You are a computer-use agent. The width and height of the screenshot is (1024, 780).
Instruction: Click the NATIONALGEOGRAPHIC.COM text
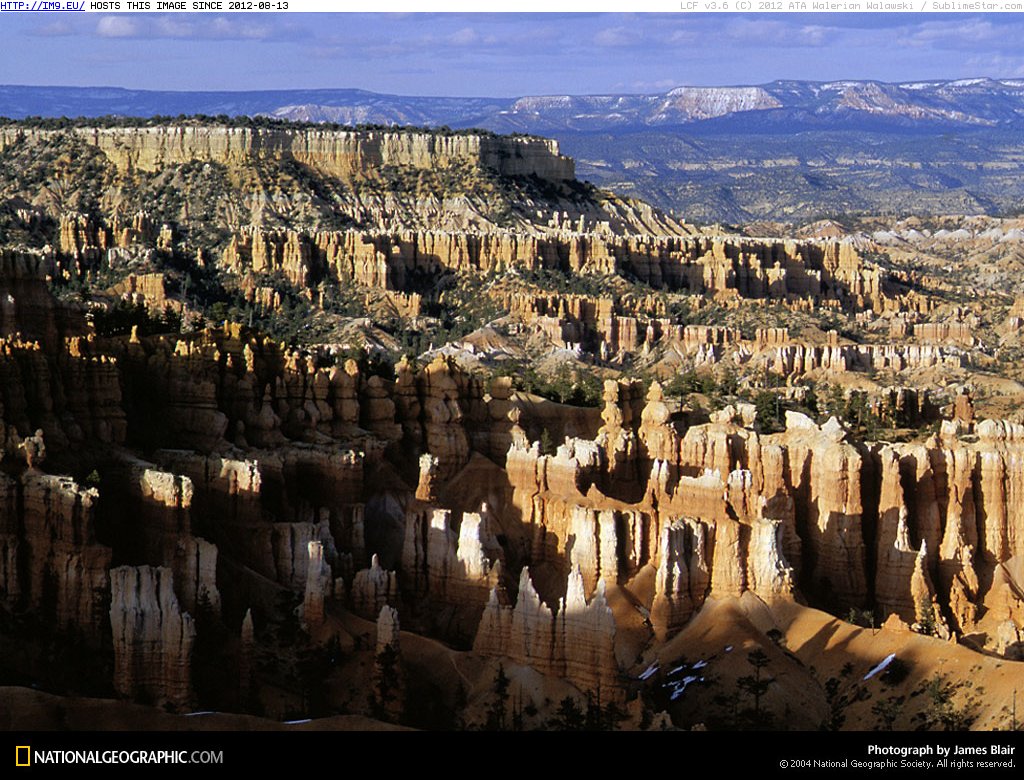point(128,757)
